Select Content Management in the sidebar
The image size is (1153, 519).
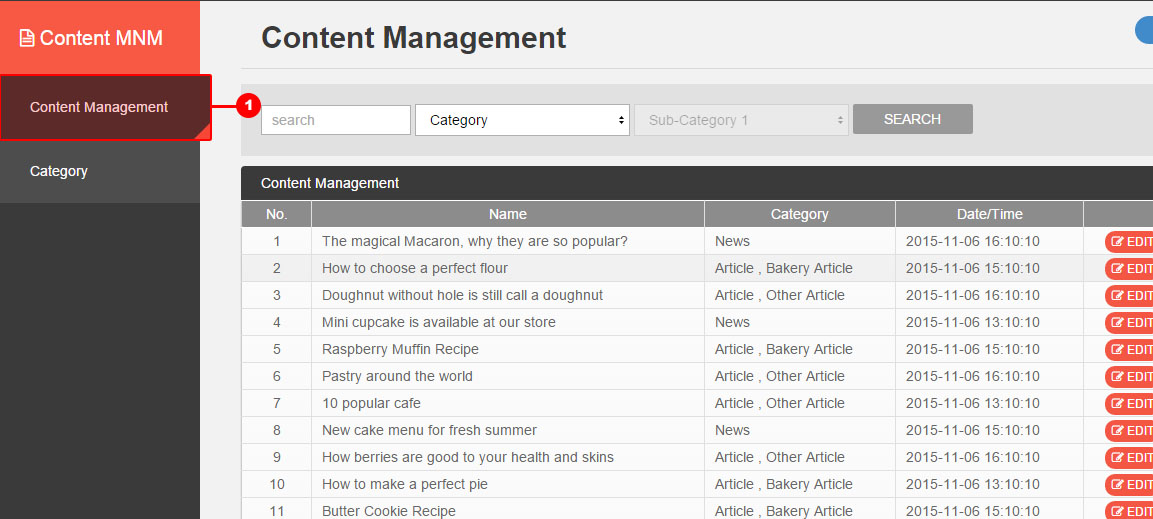pyautogui.click(x=99, y=107)
